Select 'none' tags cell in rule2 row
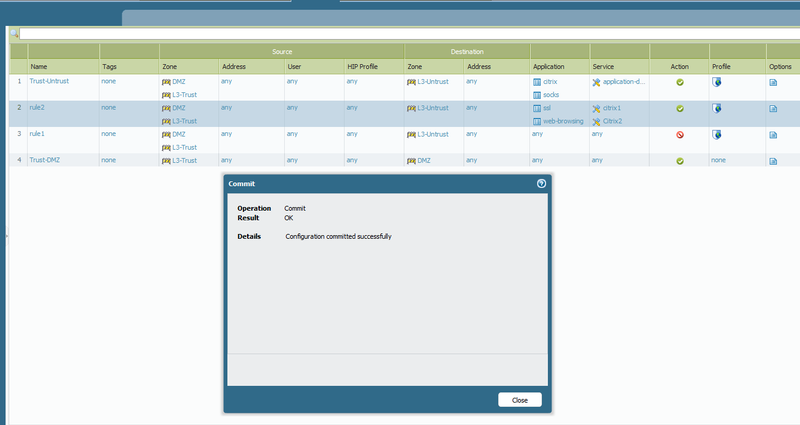The height and width of the screenshot is (425, 800). pos(108,108)
